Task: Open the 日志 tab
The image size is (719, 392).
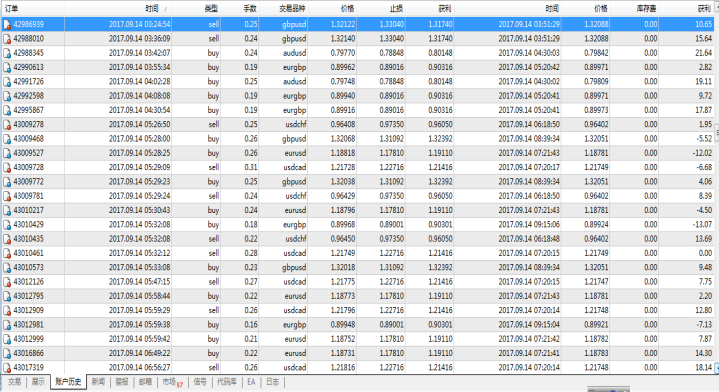Action: point(272,382)
